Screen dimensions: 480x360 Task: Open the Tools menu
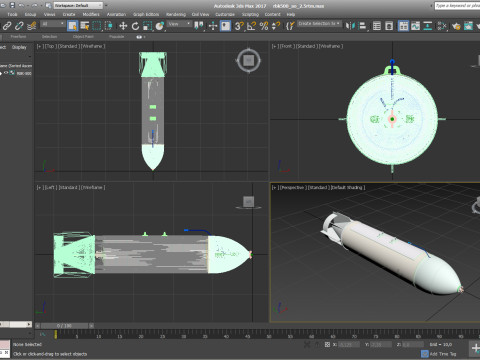(x=12, y=14)
